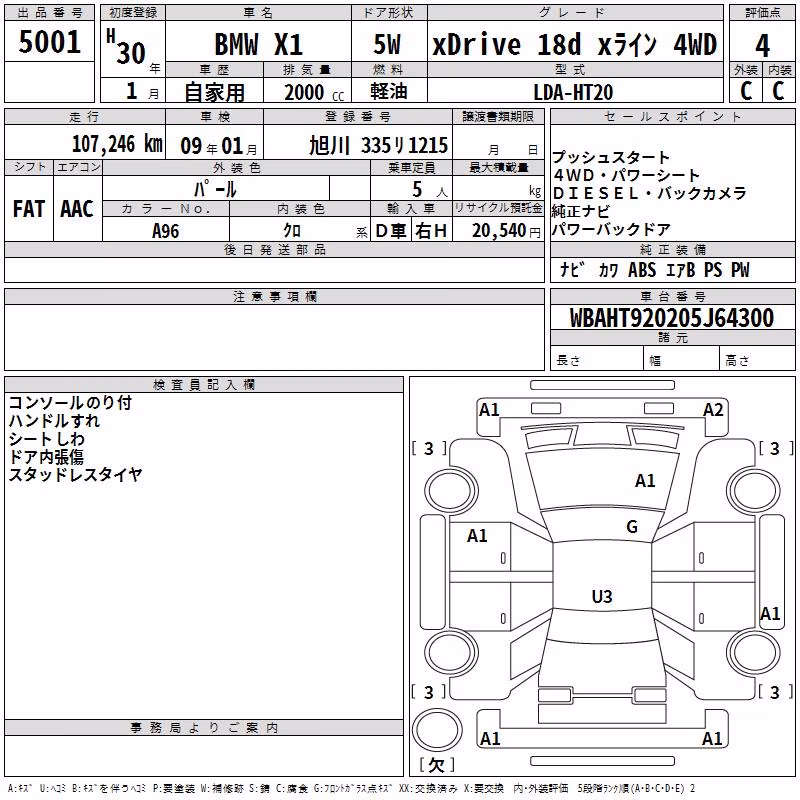
Task: Click ABS in genuine equipment row
Action: [642, 270]
